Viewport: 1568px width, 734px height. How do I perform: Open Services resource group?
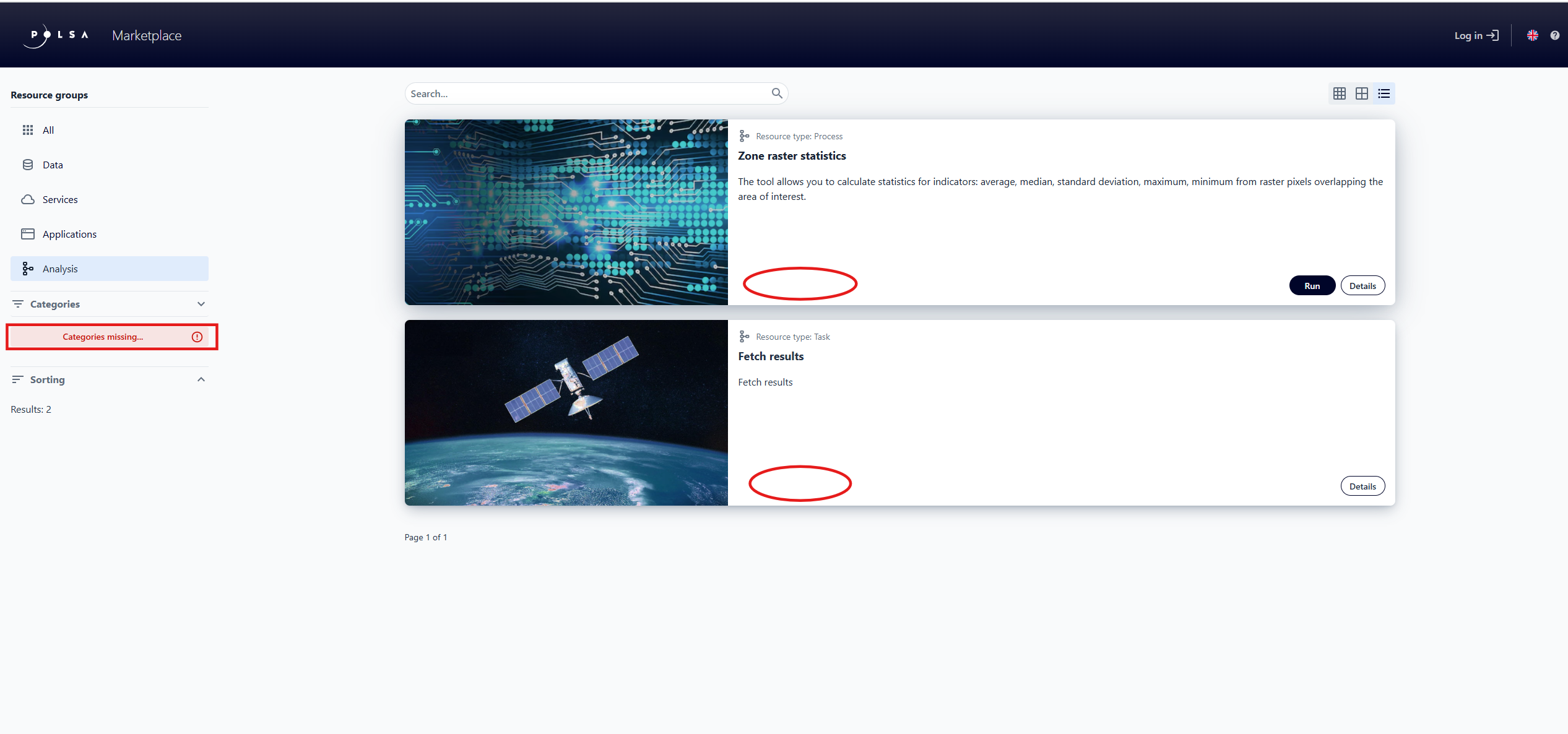[60, 199]
